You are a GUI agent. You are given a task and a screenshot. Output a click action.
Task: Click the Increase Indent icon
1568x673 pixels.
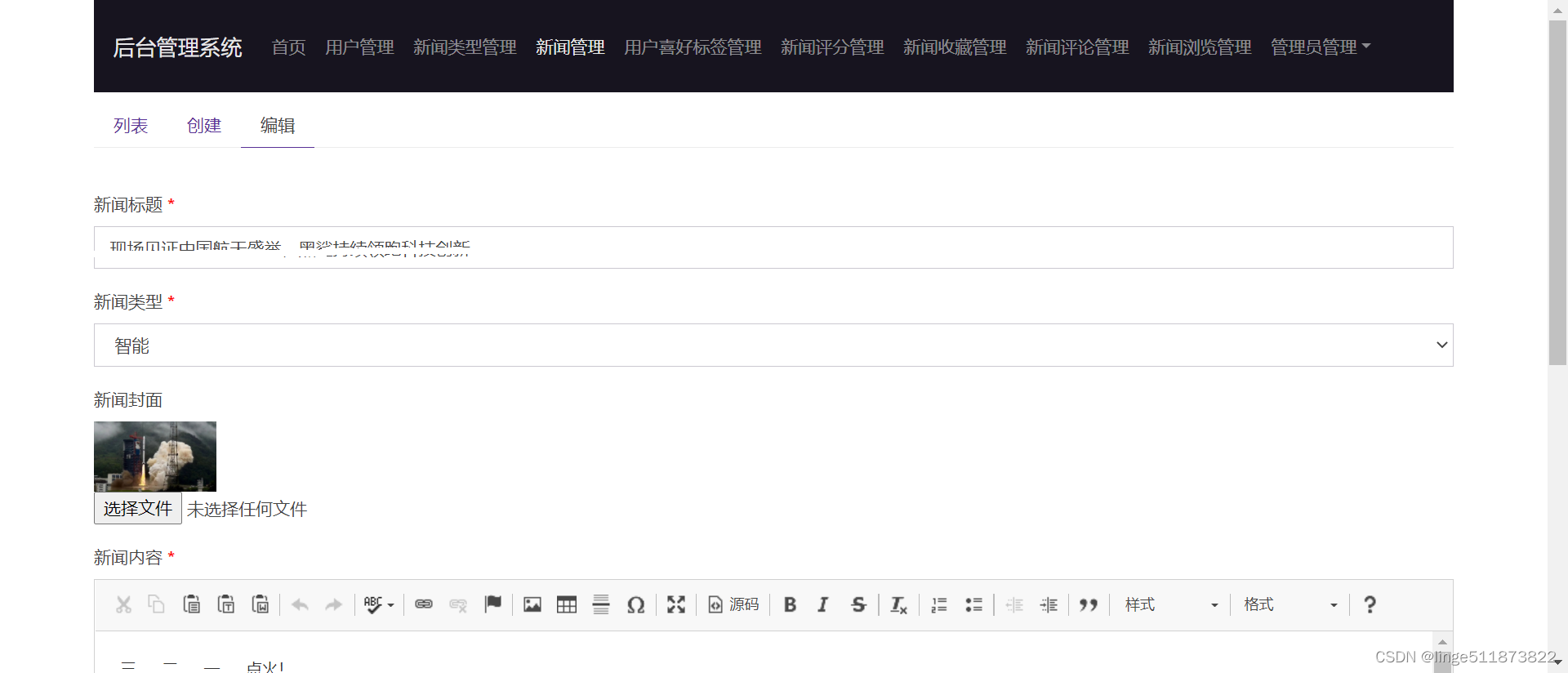click(x=1049, y=604)
